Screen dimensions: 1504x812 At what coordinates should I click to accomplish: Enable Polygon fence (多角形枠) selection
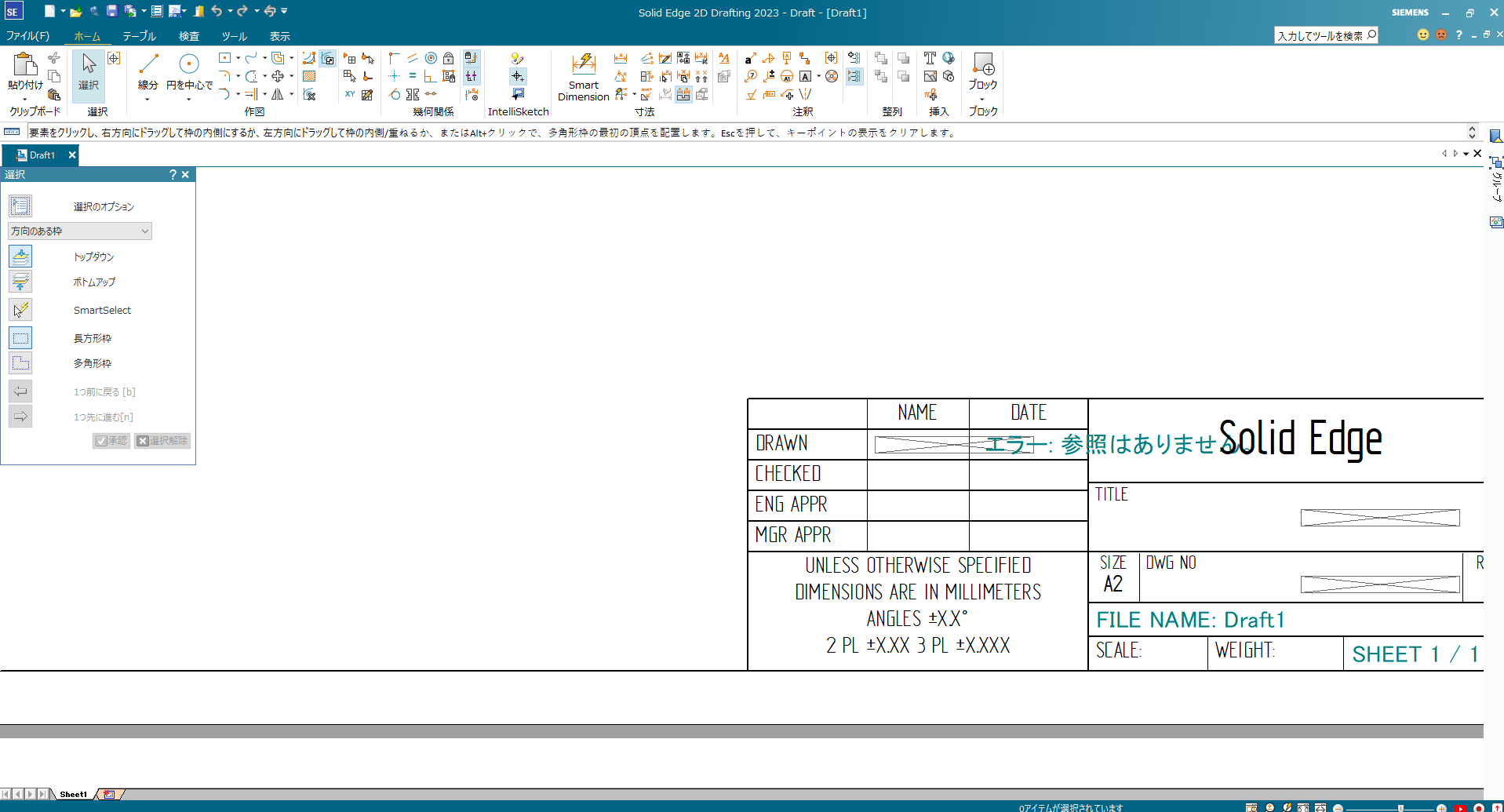click(20, 363)
